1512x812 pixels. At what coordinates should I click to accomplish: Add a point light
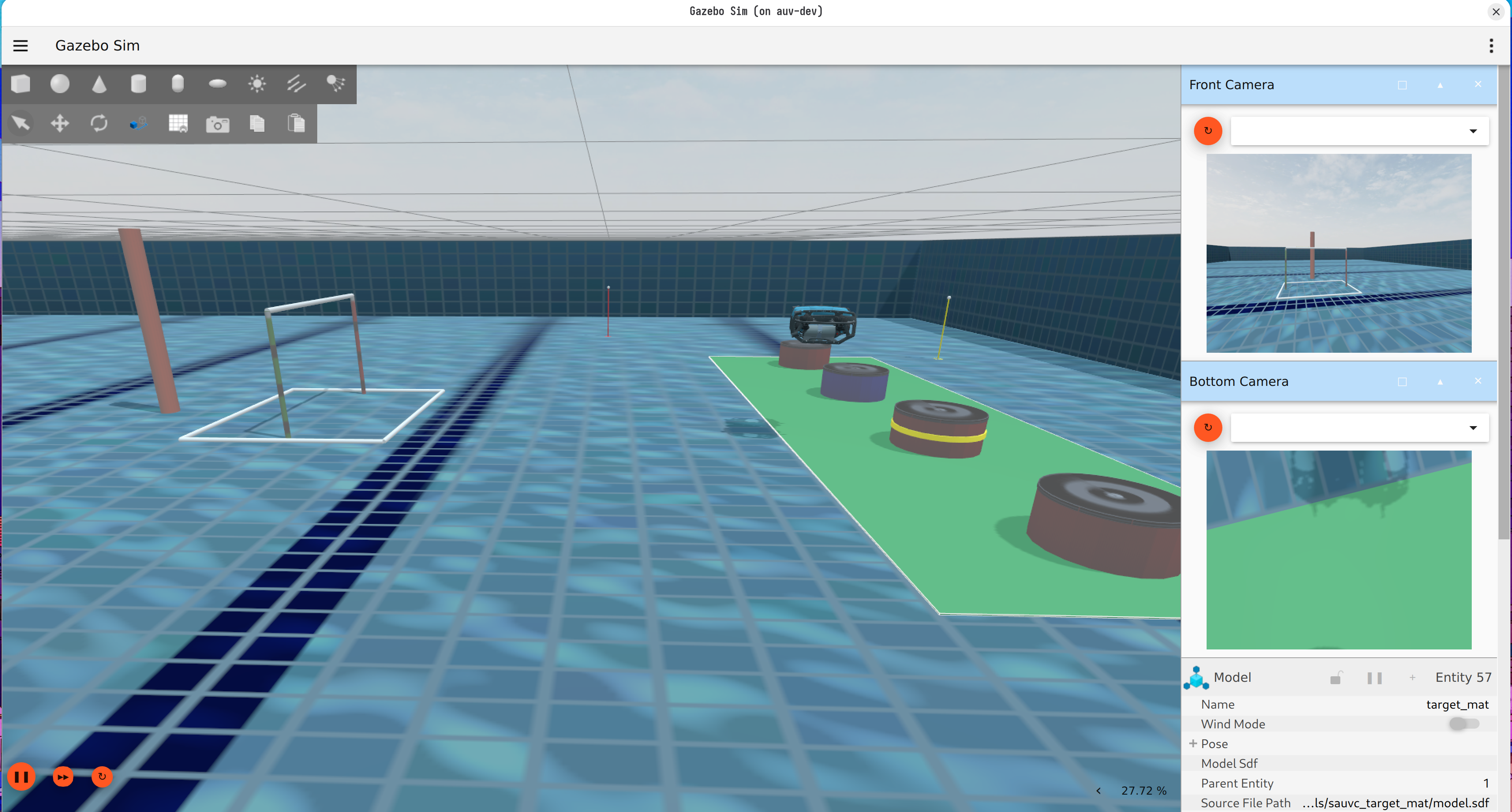(x=257, y=84)
